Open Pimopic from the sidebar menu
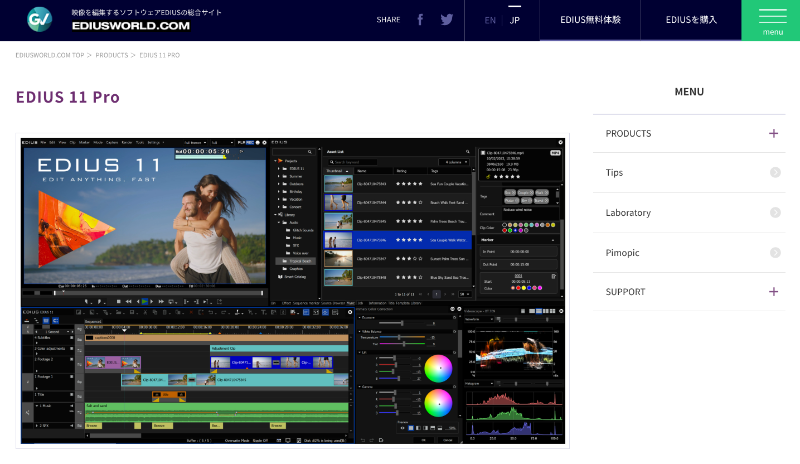Viewport: 800px width, 464px height. tap(689, 253)
